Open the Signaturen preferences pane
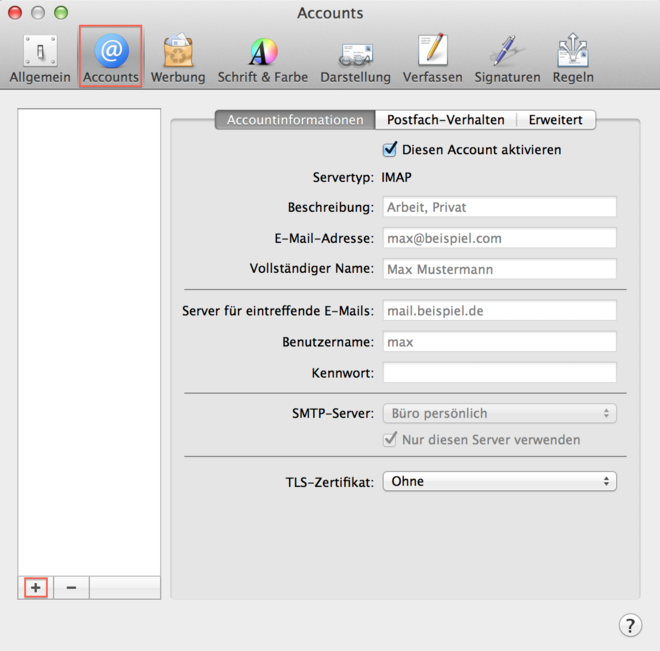 pos(507,58)
